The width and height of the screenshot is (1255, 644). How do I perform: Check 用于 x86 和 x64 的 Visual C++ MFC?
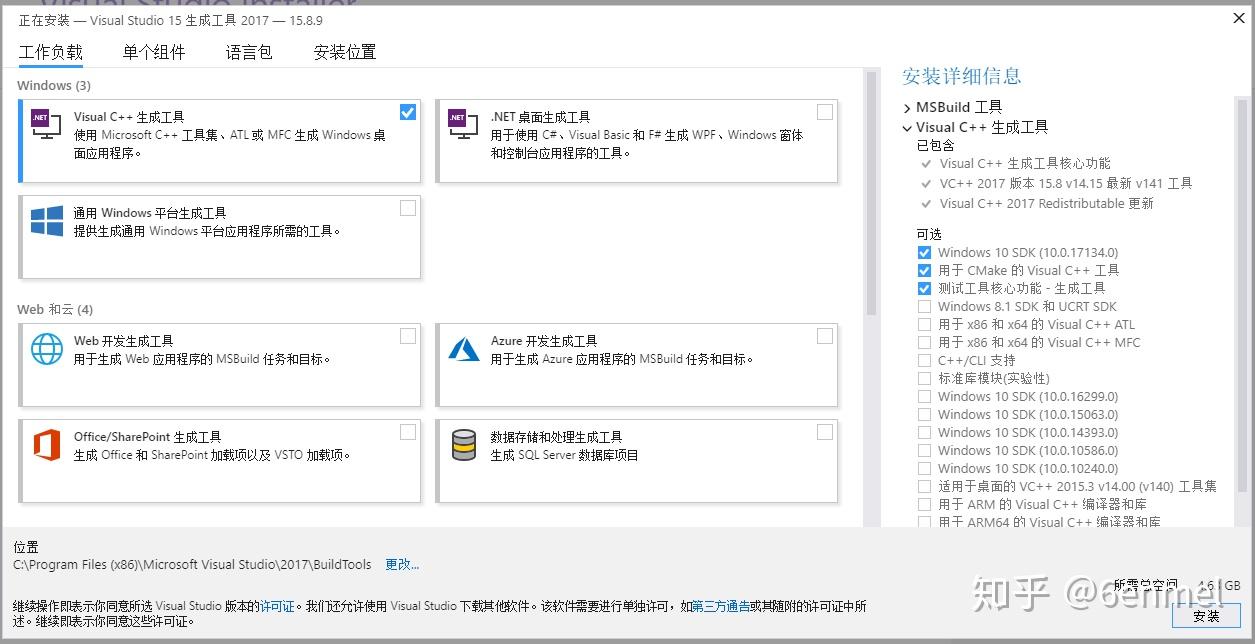click(924, 343)
